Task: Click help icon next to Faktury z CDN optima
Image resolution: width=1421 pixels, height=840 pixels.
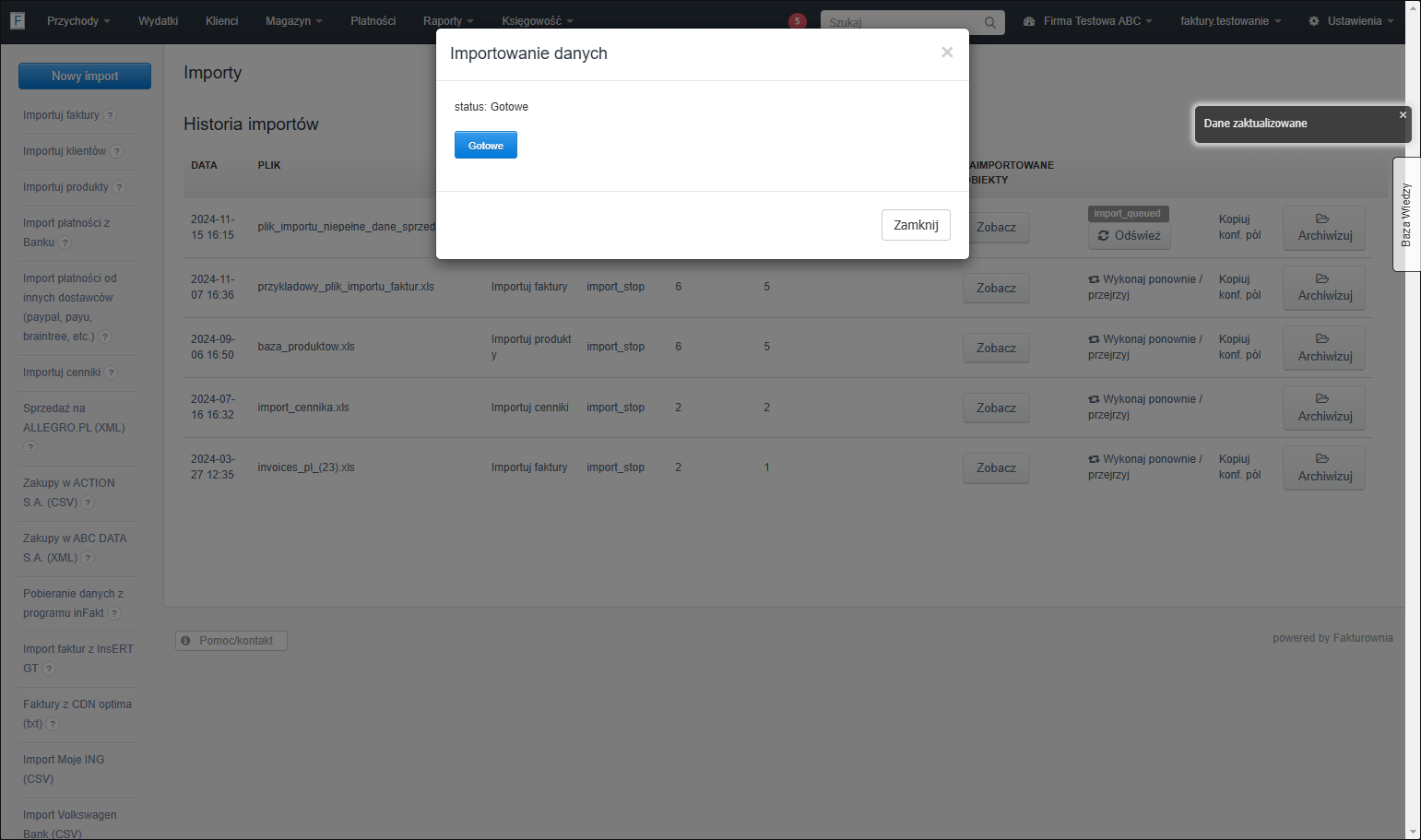Action: point(53,724)
